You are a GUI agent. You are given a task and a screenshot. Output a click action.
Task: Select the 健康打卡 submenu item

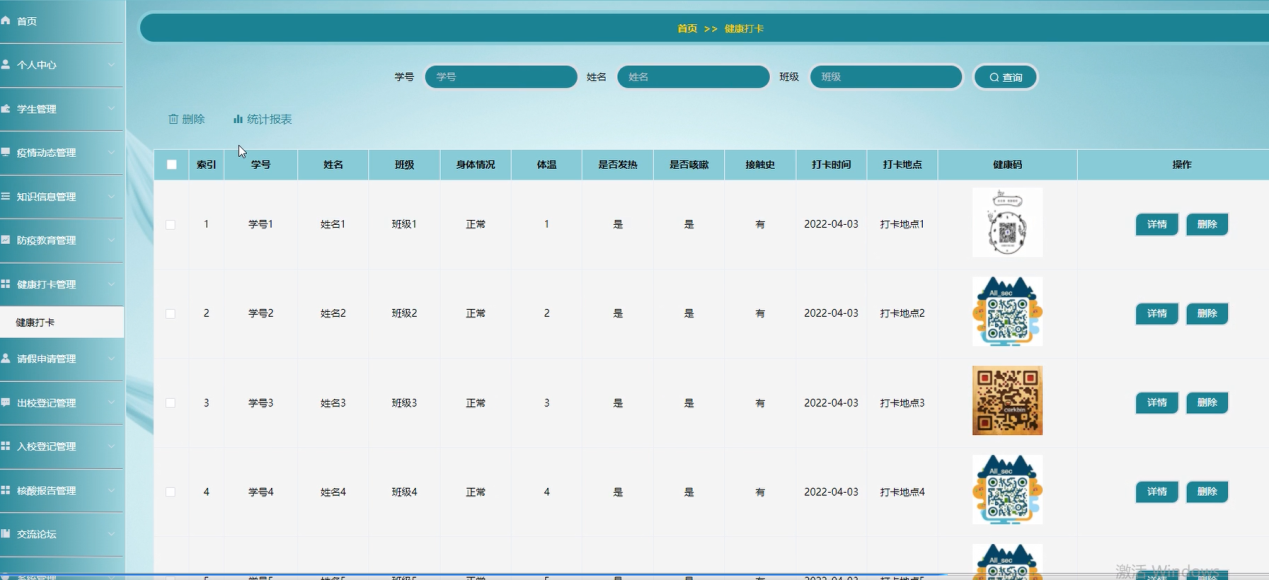[62, 322]
